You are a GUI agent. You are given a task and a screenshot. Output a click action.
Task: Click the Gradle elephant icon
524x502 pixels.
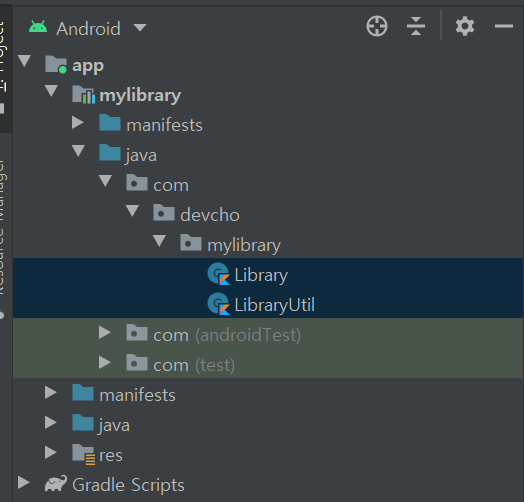tap(55, 484)
